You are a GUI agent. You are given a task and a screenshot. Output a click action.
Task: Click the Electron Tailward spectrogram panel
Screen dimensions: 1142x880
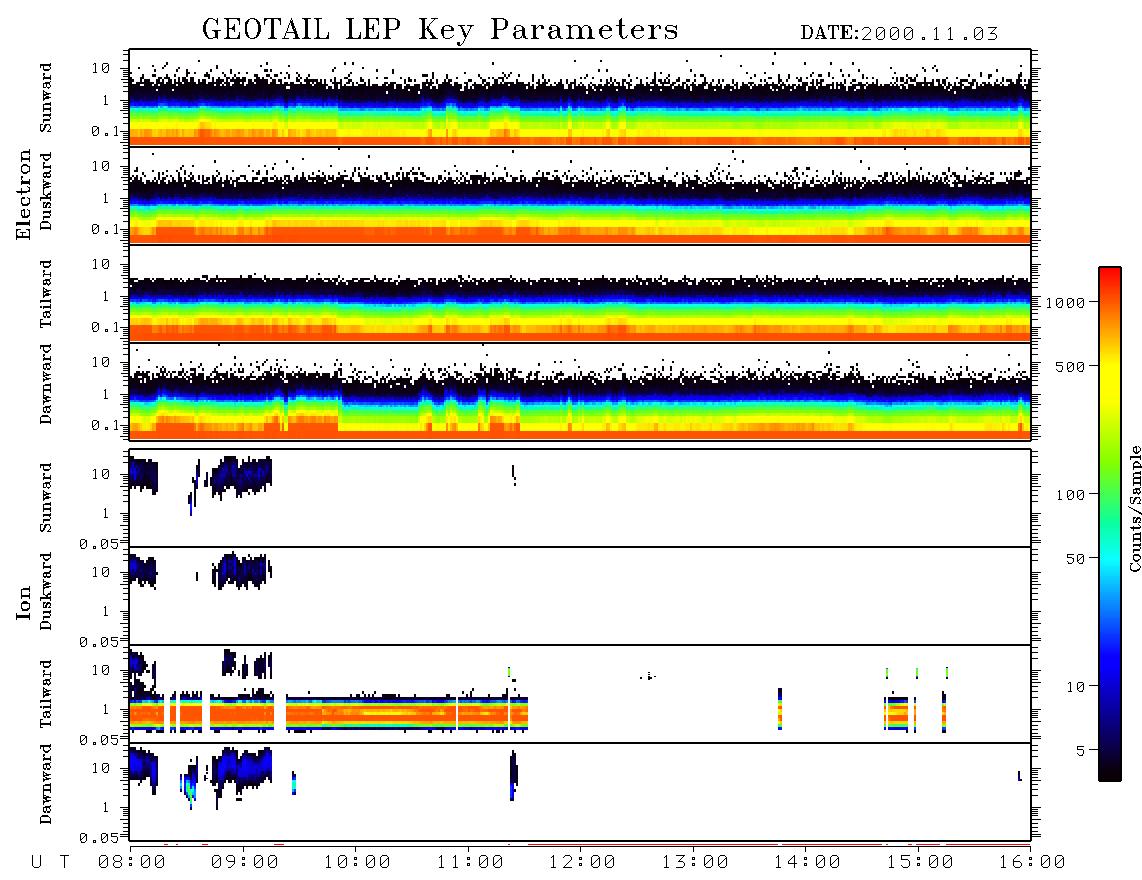[x=580, y=294]
